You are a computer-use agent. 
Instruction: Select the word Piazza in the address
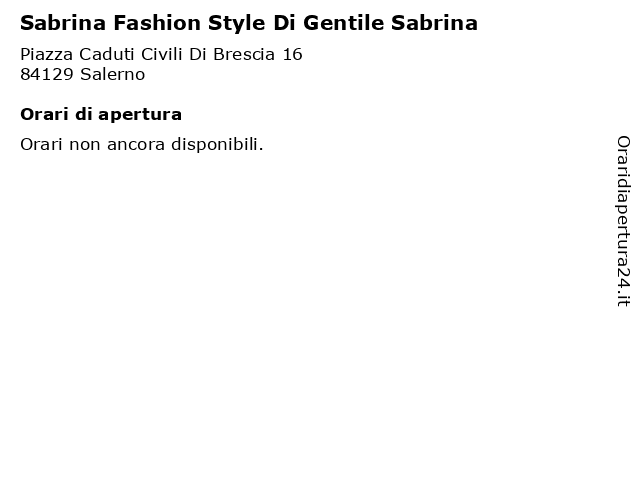click(47, 54)
